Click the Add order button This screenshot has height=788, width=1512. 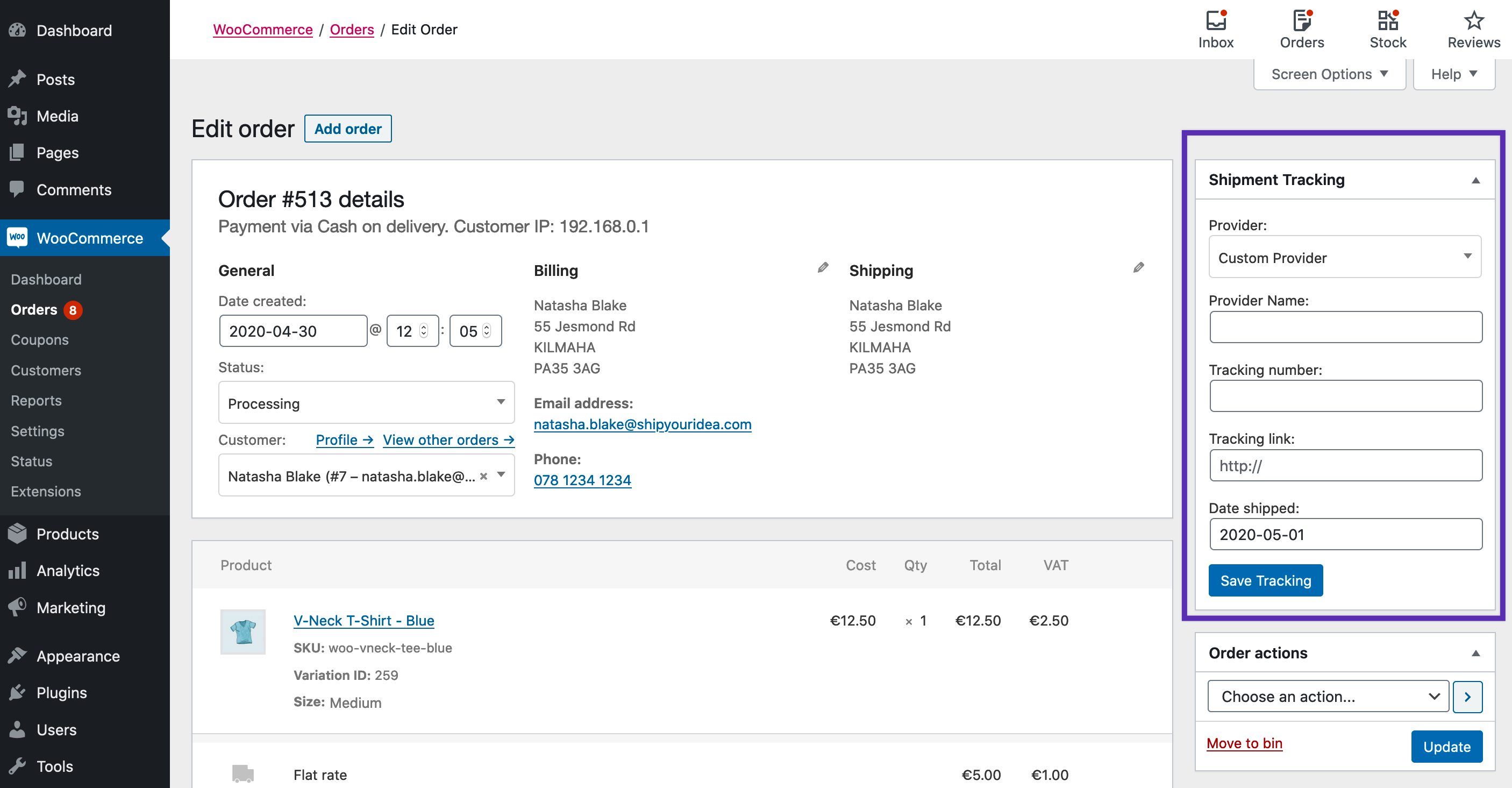pos(348,129)
